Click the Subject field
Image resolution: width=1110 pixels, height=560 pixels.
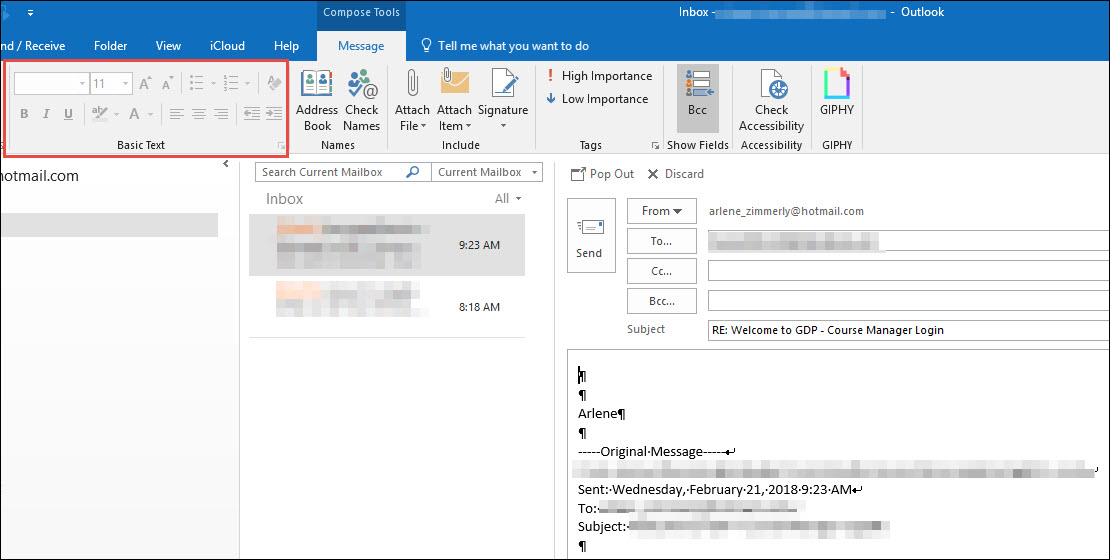(909, 331)
